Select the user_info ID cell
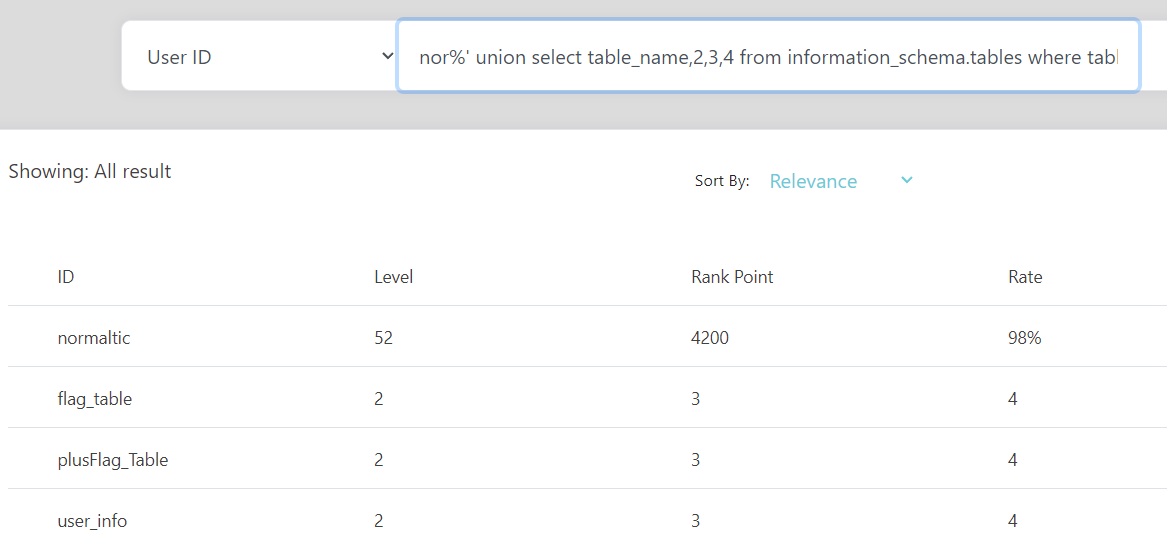This screenshot has width=1167, height=551. (x=92, y=521)
